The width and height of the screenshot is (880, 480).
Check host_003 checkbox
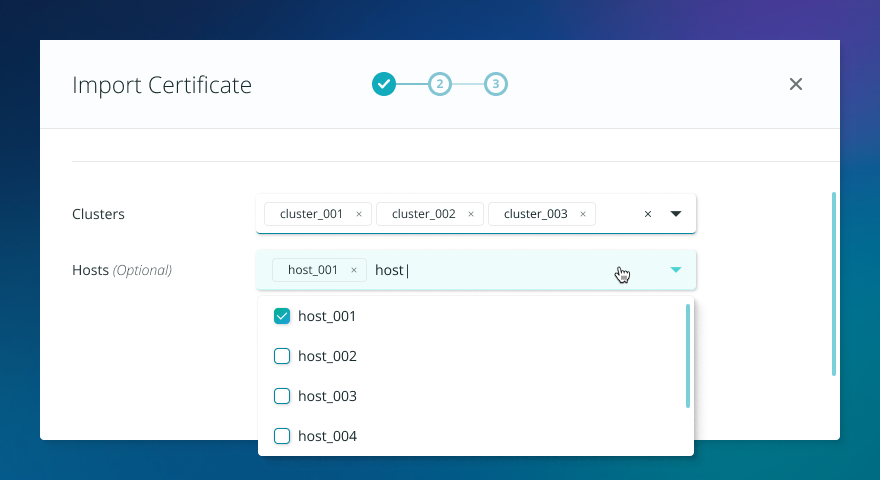(282, 396)
